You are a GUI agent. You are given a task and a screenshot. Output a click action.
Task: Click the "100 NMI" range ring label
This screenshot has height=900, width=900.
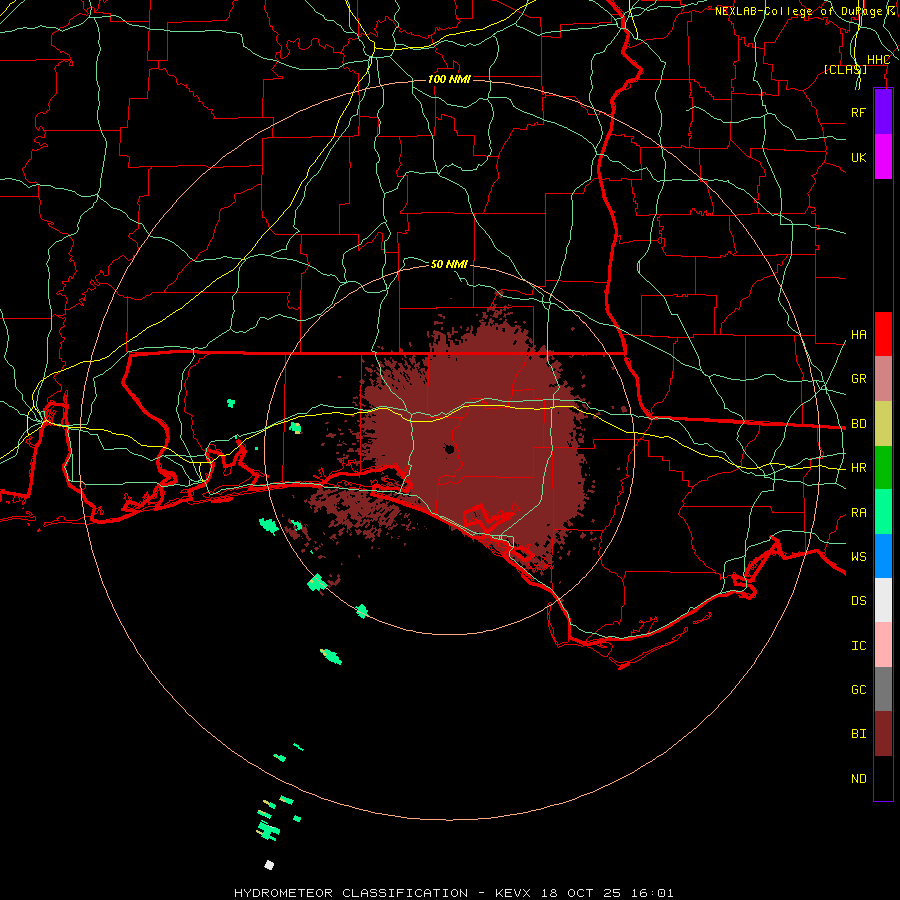(449, 79)
